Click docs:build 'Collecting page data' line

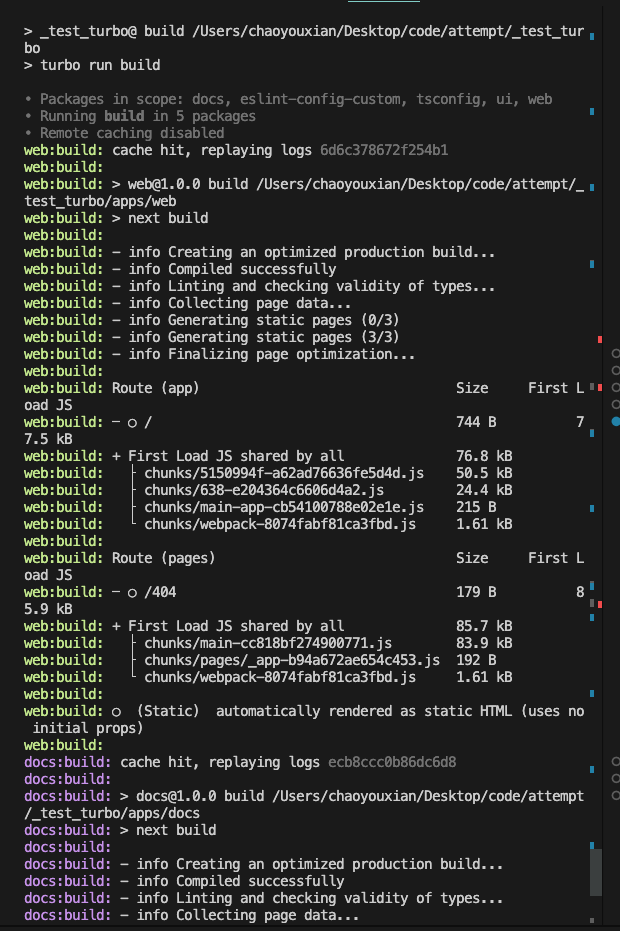192,916
